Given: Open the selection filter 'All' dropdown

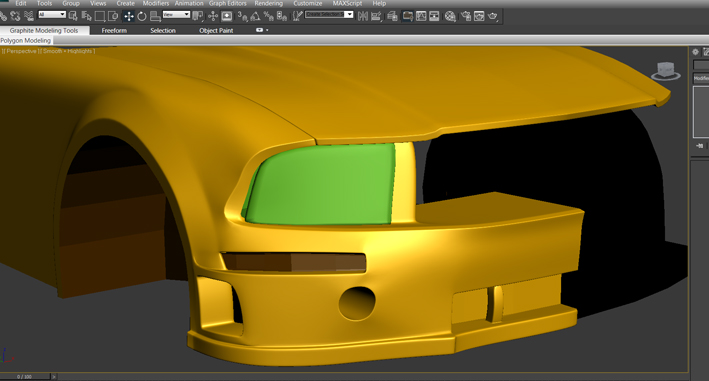Looking at the screenshot, I should [52, 14].
